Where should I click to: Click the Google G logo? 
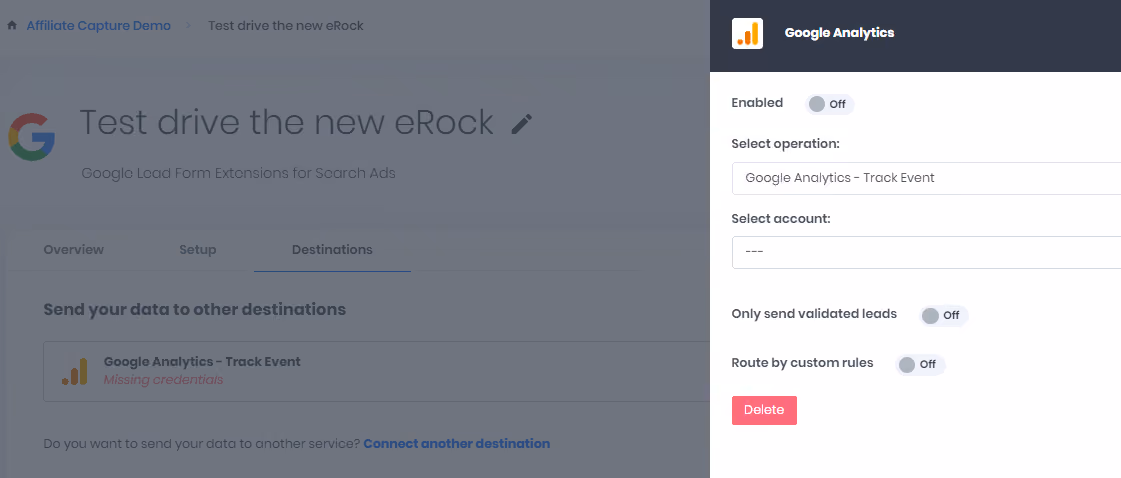pos(31,136)
